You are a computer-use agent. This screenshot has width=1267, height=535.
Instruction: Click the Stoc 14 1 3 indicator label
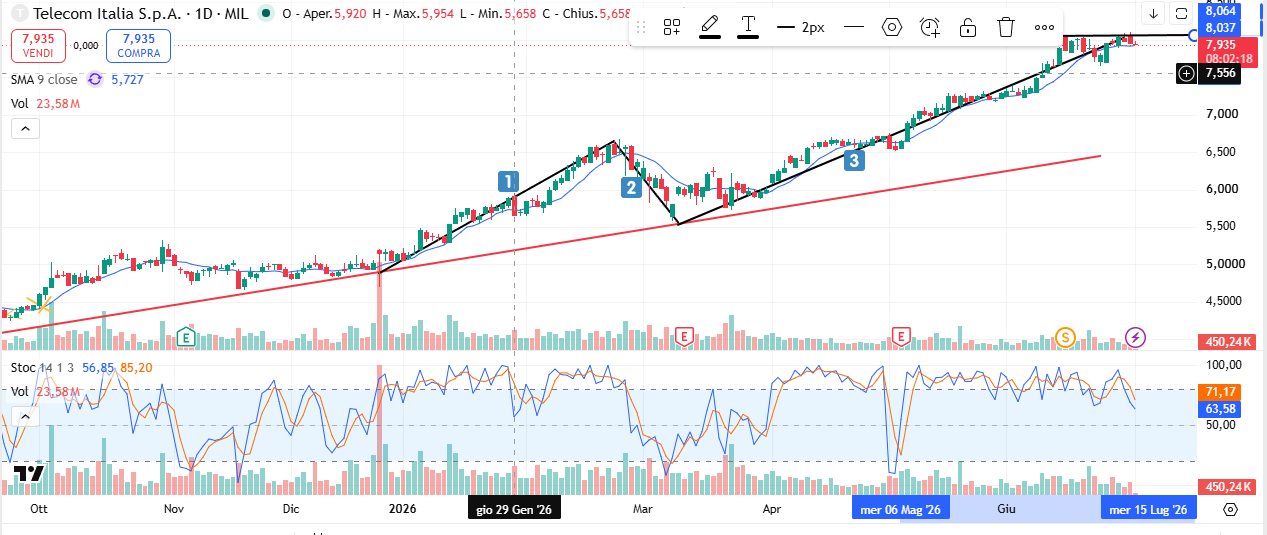(x=43, y=368)
